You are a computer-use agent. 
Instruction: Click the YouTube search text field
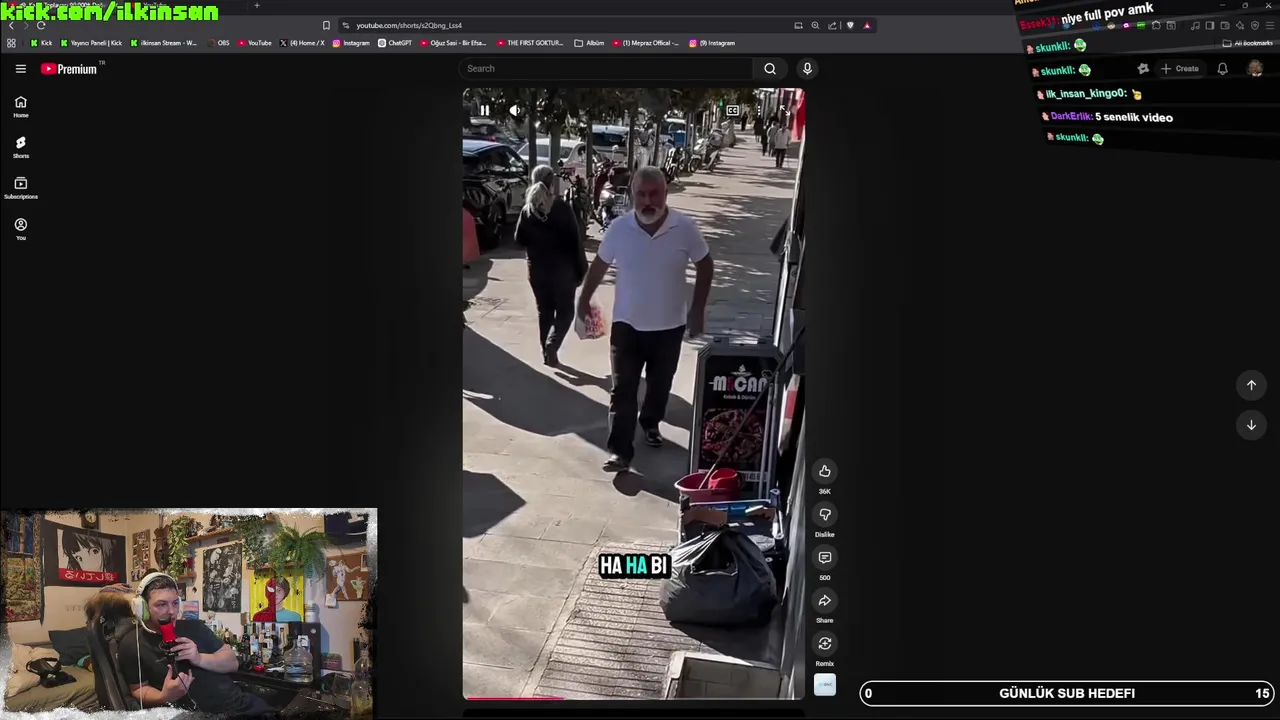pyautogui.click(x=606, y=69)
